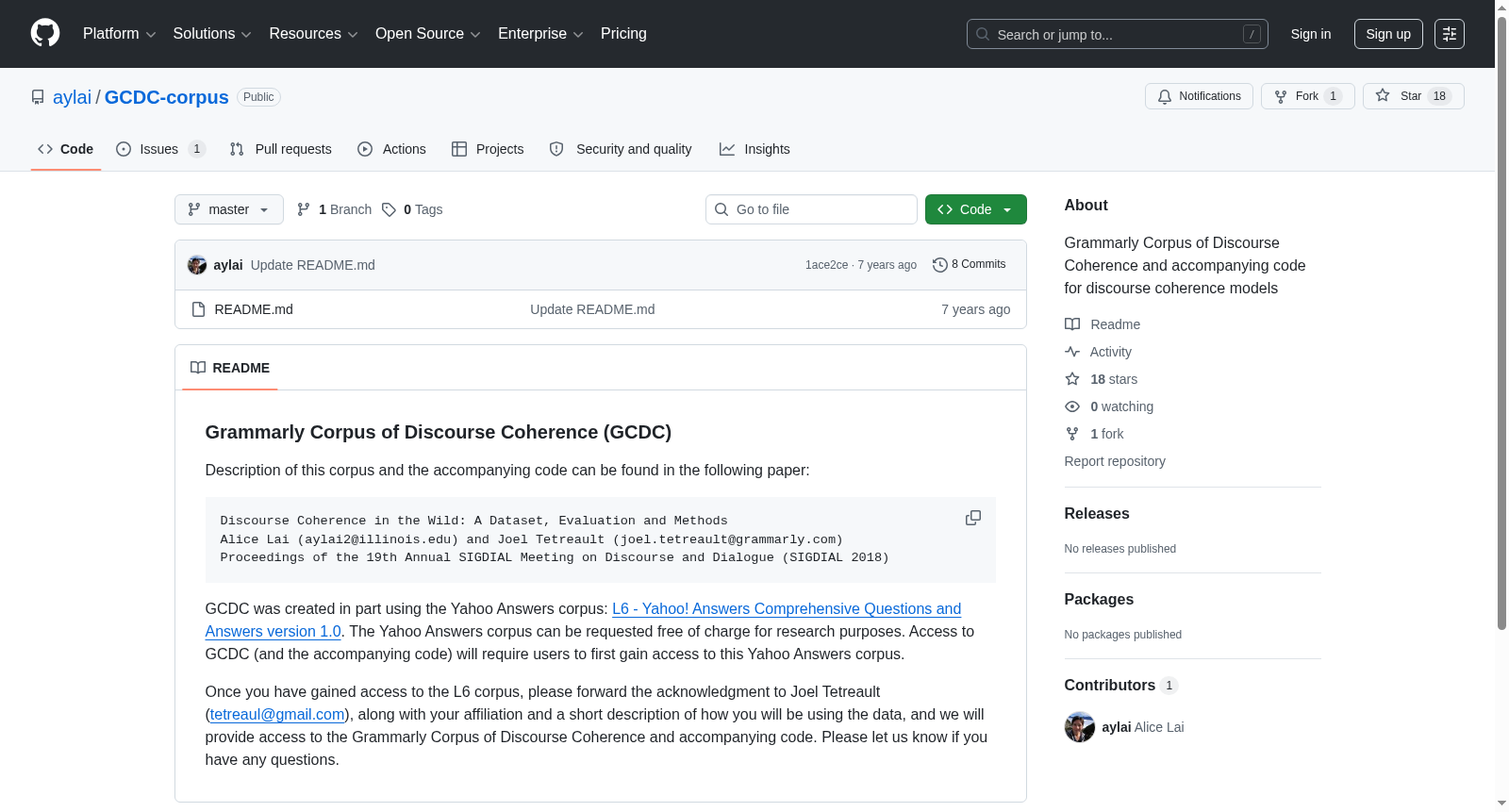Open the aylai Alice Lai contributor link
This screenshot has width=1509, height=812.
[x=1143, y=727]
